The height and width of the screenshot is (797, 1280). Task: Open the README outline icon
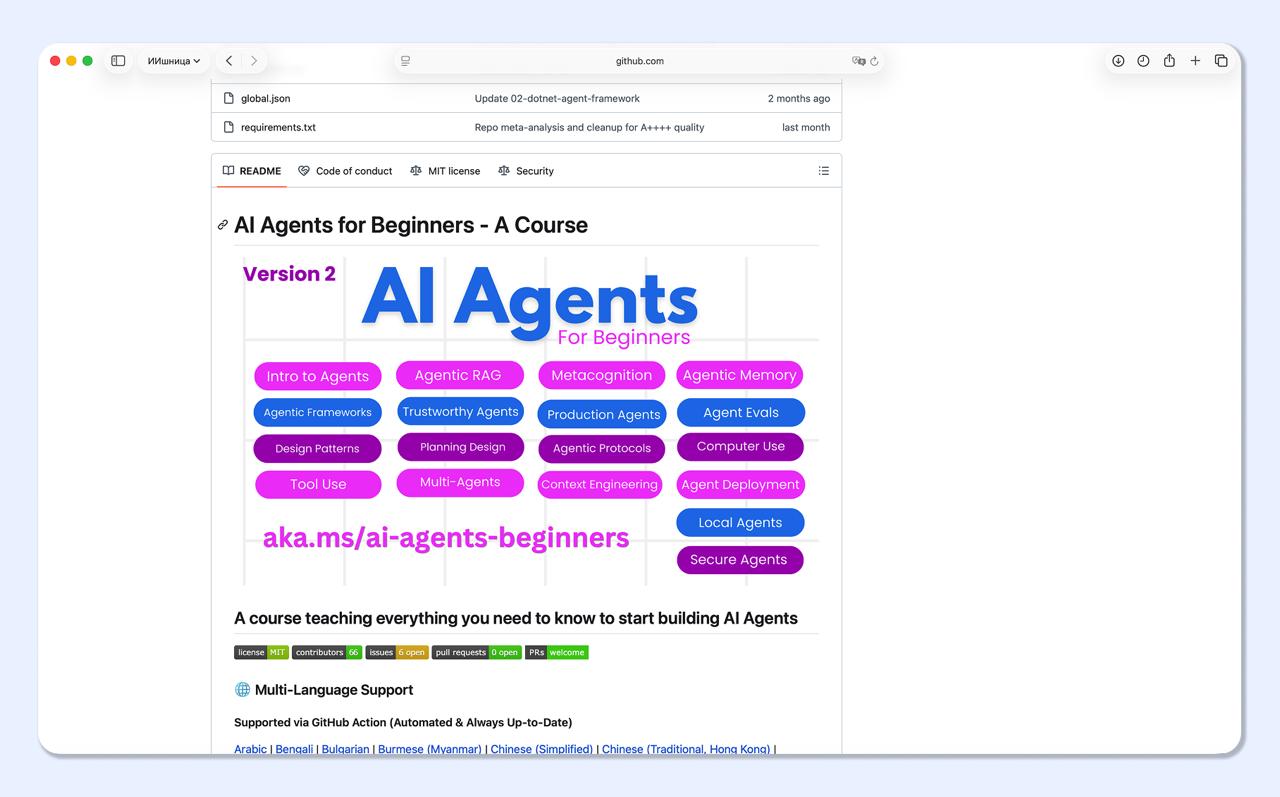pos(824,171)
